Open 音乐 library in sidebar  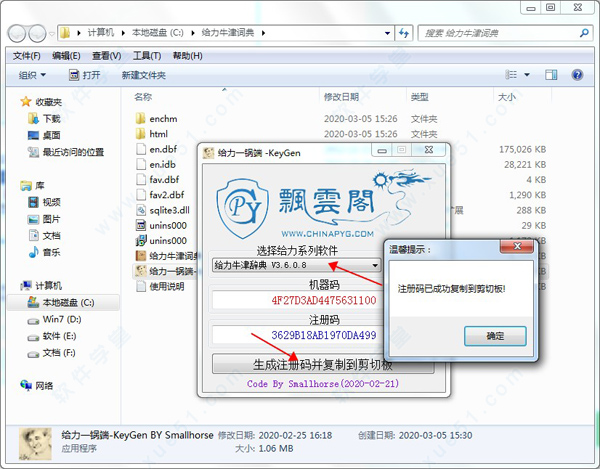click(44, 252)
